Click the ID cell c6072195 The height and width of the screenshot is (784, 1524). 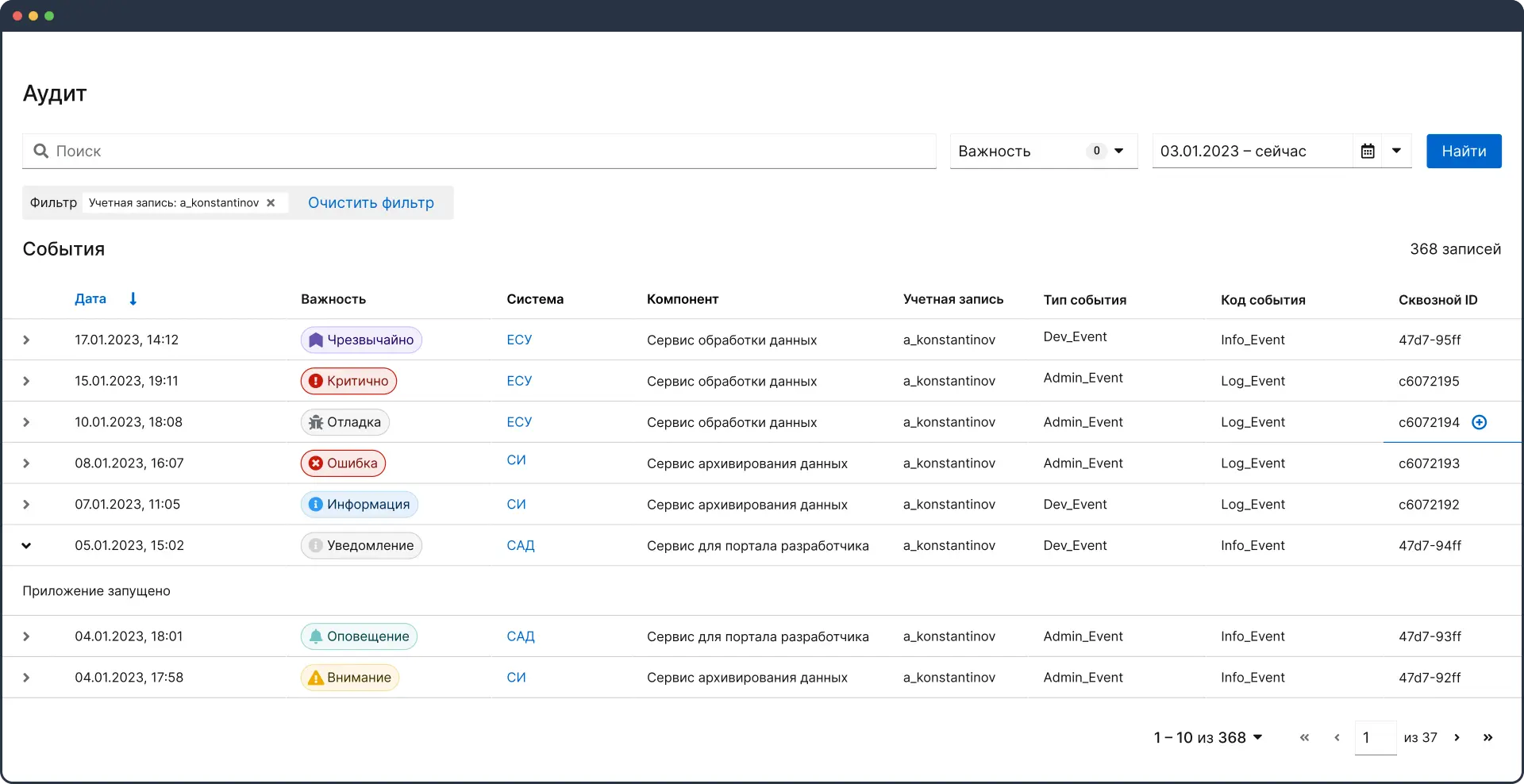click(1429, 381)
